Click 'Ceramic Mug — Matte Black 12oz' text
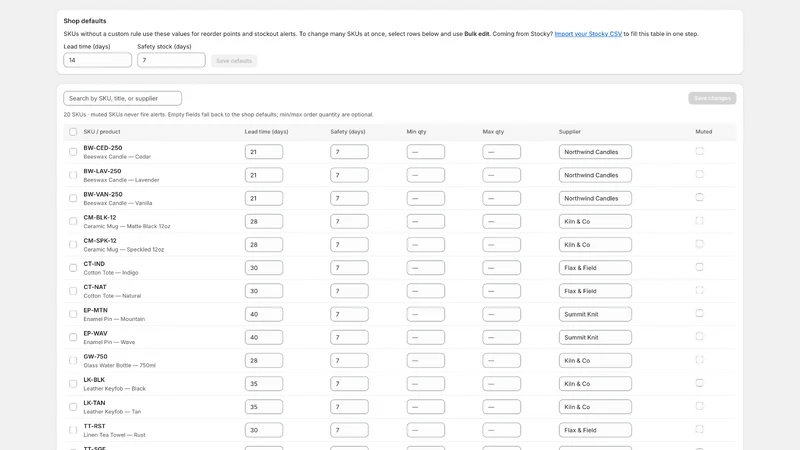 click(x=127, y=226)
